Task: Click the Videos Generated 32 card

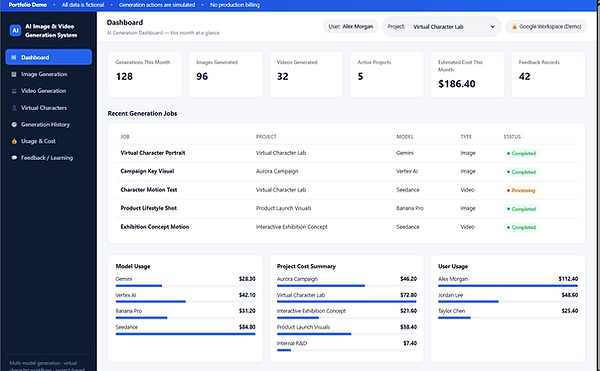Action: [x=307, y=74]
